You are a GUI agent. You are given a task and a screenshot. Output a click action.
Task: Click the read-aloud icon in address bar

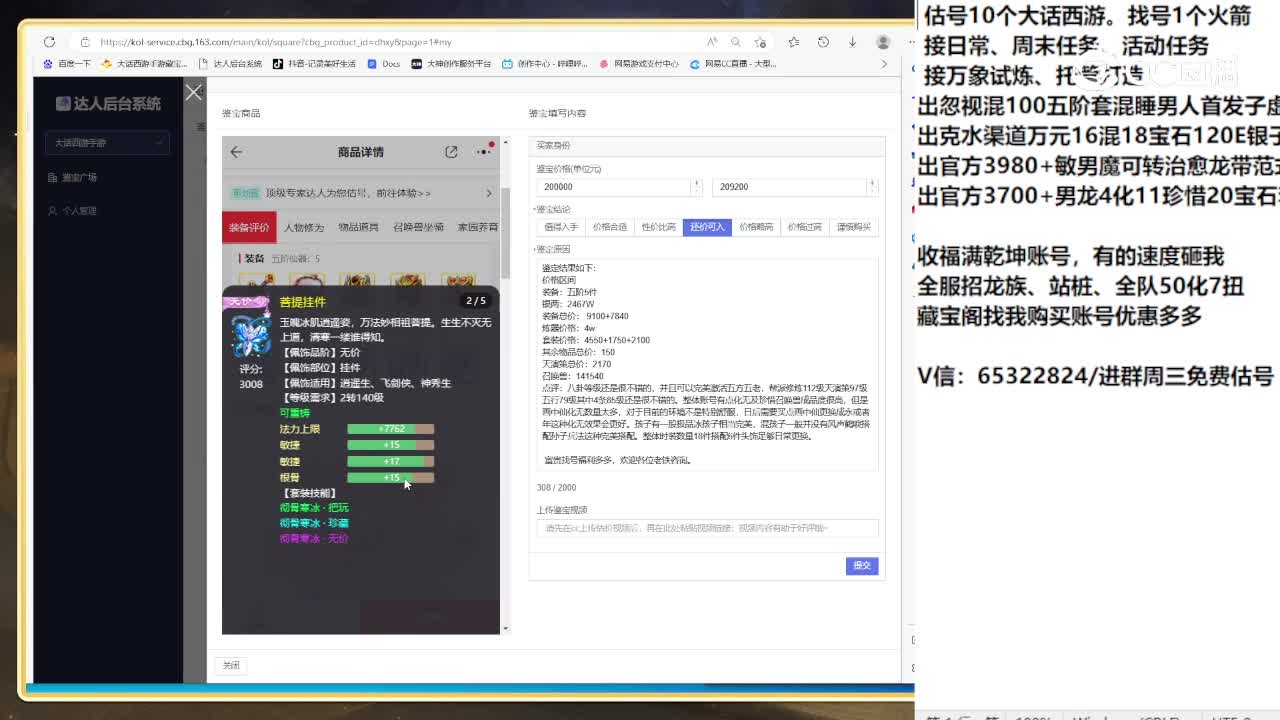711,42
